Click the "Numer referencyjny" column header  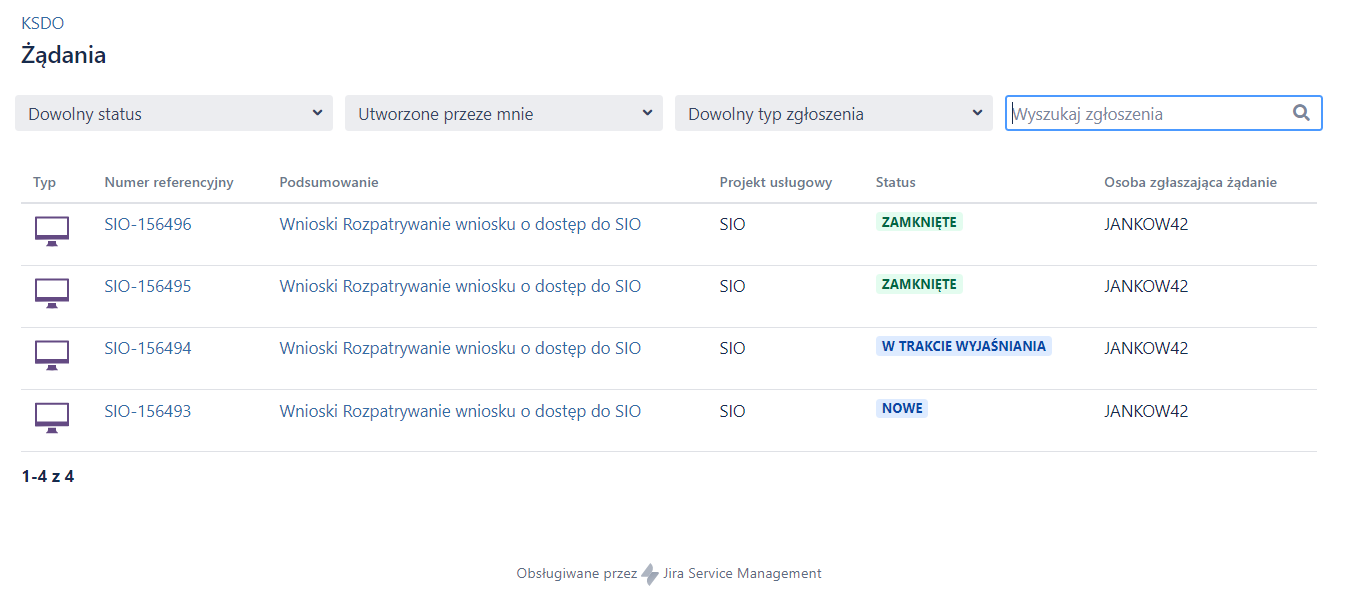[x=166, y=182]
